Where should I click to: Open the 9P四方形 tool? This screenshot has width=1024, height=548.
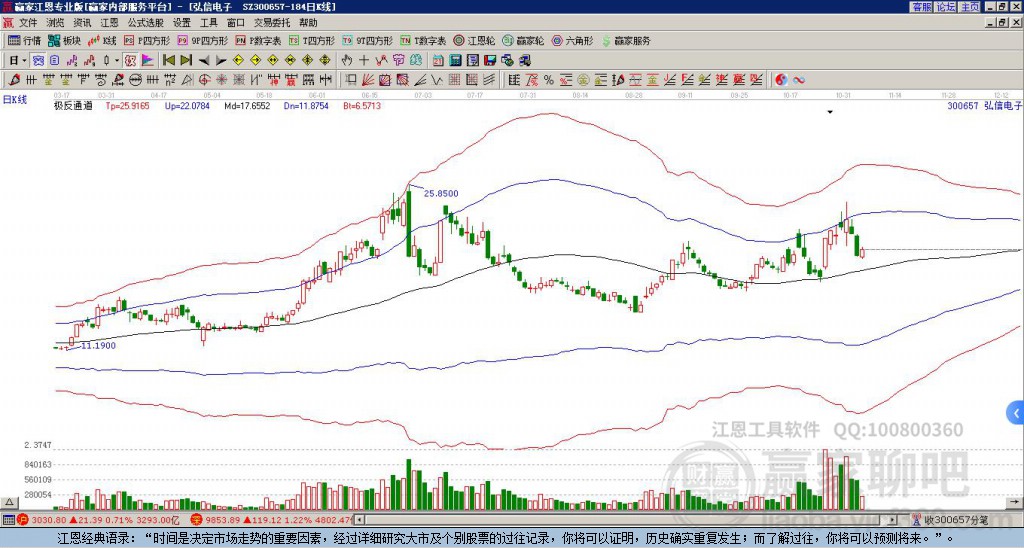pos(203,40)
